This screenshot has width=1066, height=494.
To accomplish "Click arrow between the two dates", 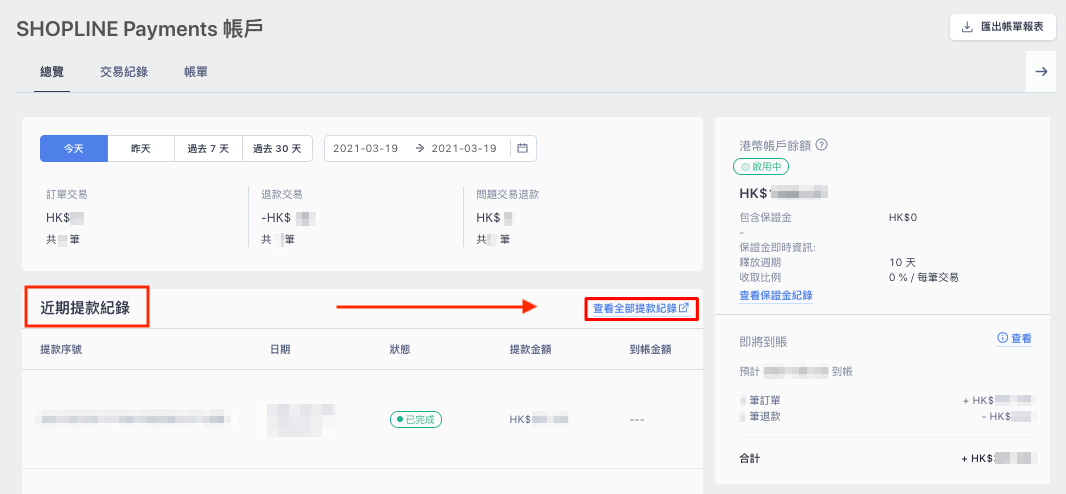I will pos(419,148).
